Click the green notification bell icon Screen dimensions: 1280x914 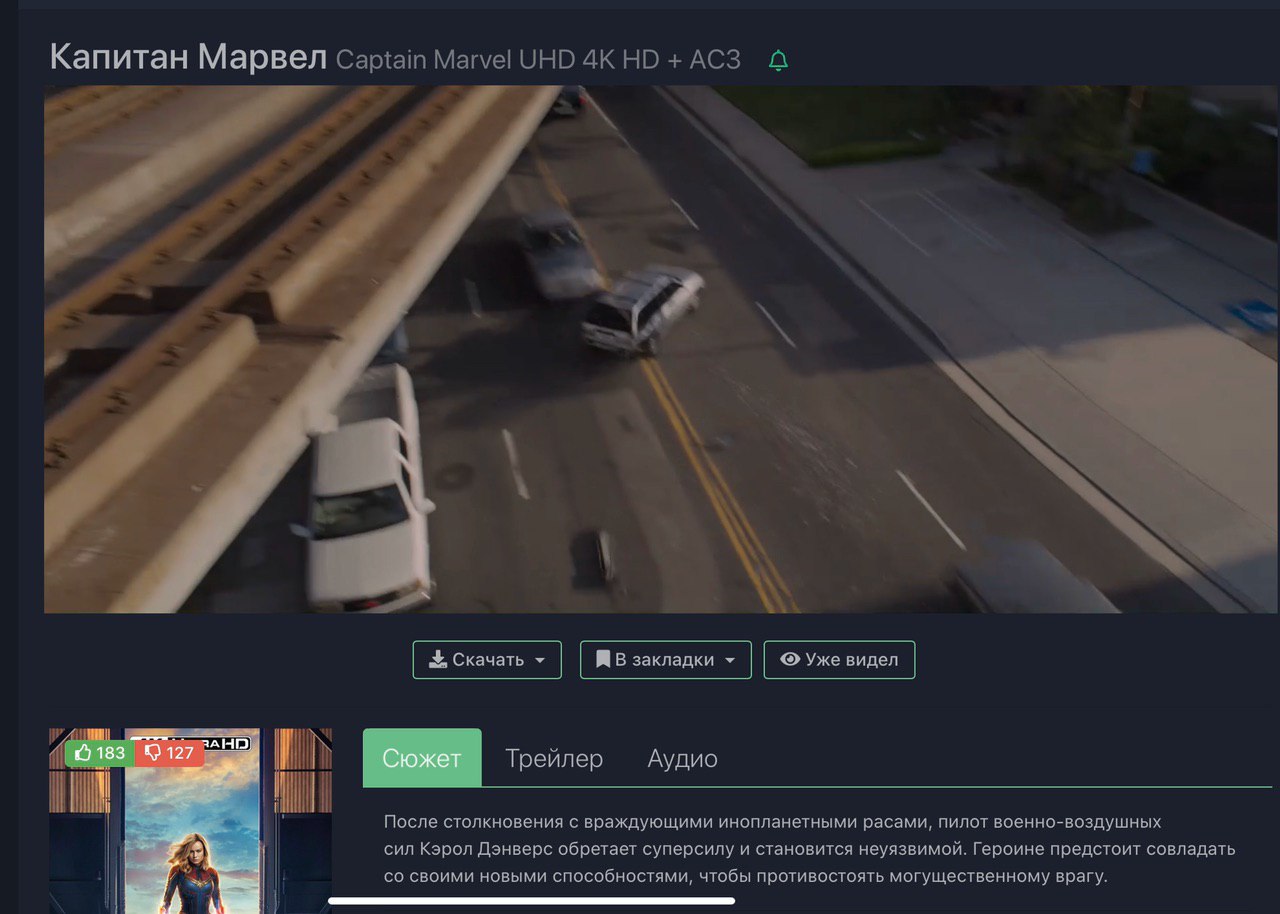[x=778, y=61]
